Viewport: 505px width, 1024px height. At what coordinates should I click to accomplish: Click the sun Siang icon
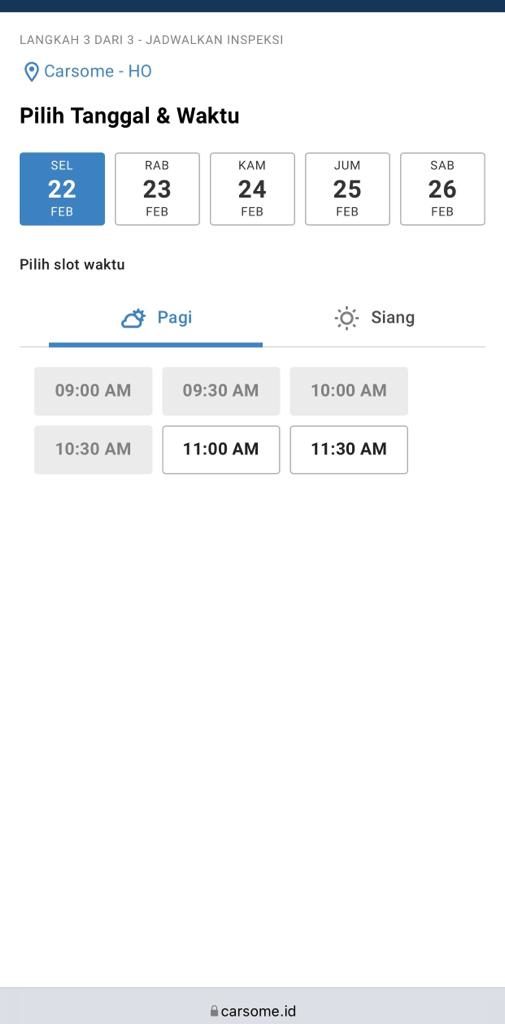[x=346, y=318]
